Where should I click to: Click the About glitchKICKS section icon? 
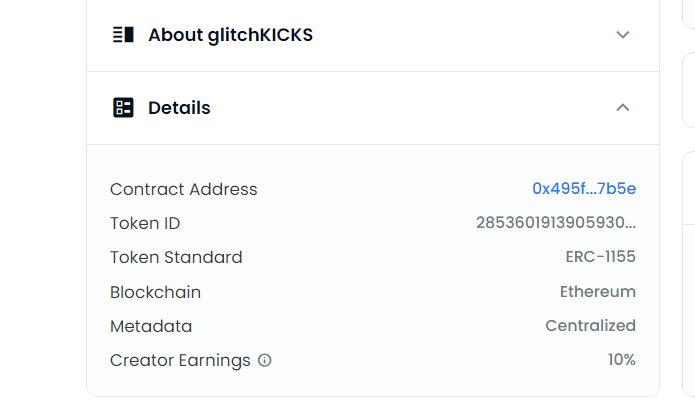click(x=123, y=35)
